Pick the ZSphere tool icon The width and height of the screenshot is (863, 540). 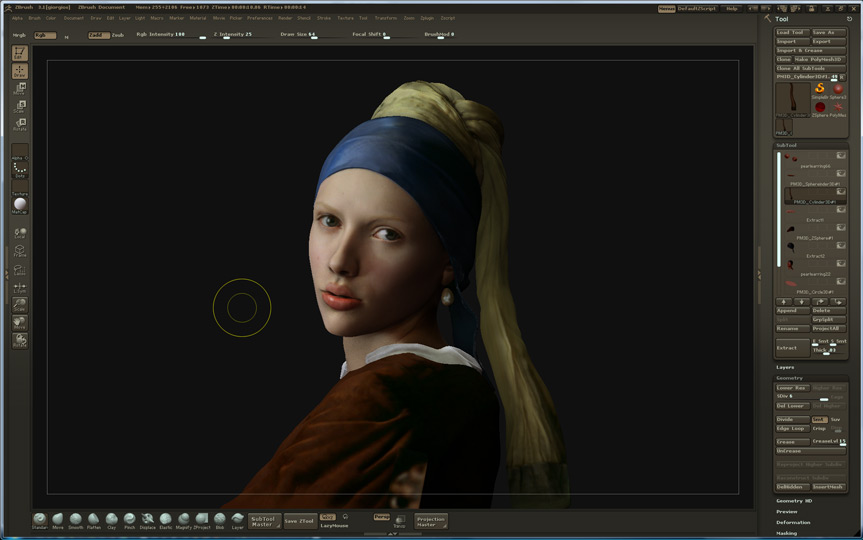pyautogui.click(x=820, y=108)
